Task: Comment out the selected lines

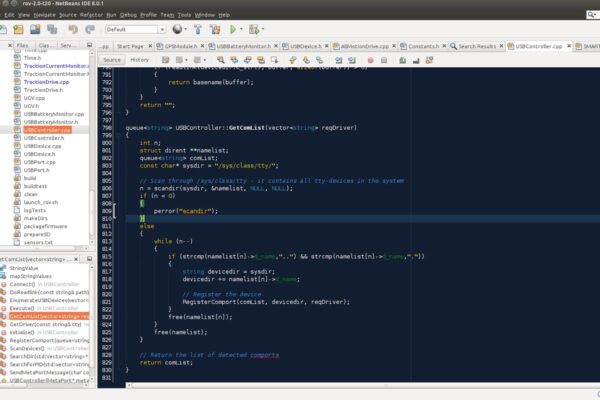Action: (x=403, y=60)
